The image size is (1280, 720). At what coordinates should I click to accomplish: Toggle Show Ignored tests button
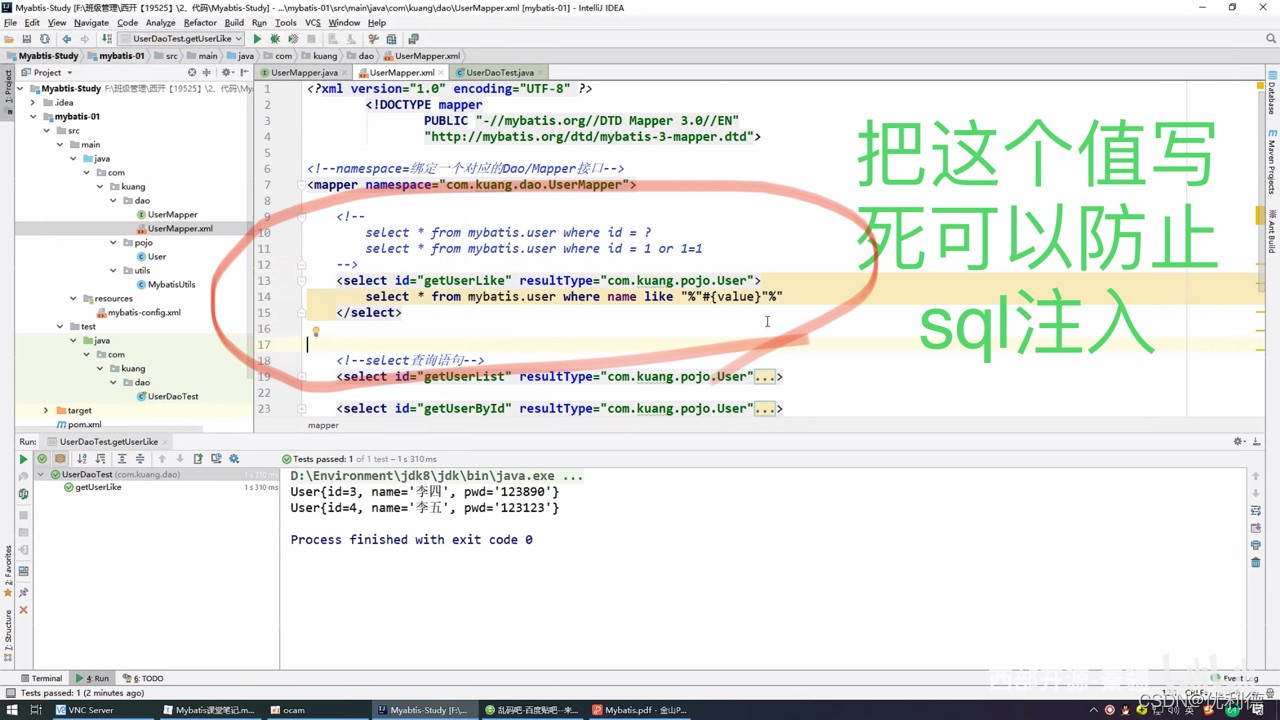(x=60, y=459)
